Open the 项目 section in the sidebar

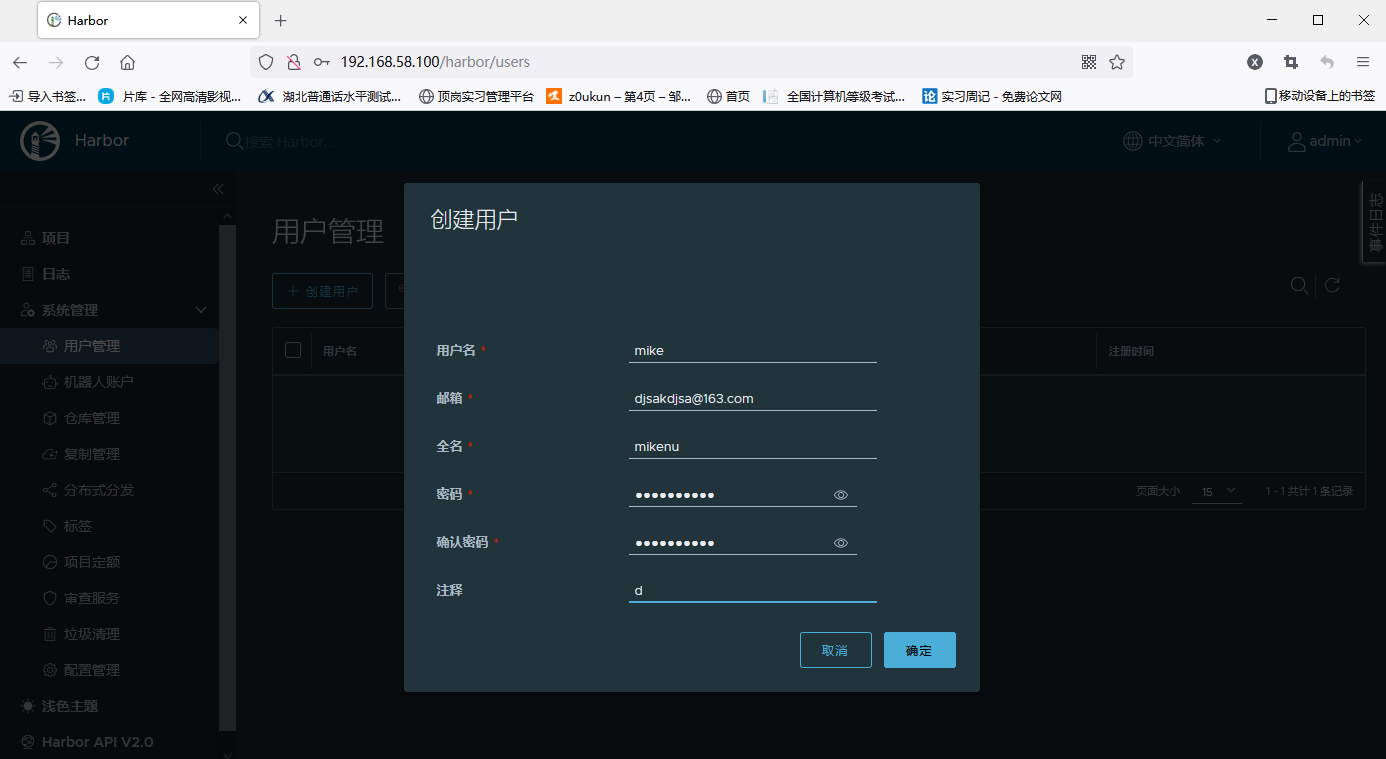click(55, 237)
